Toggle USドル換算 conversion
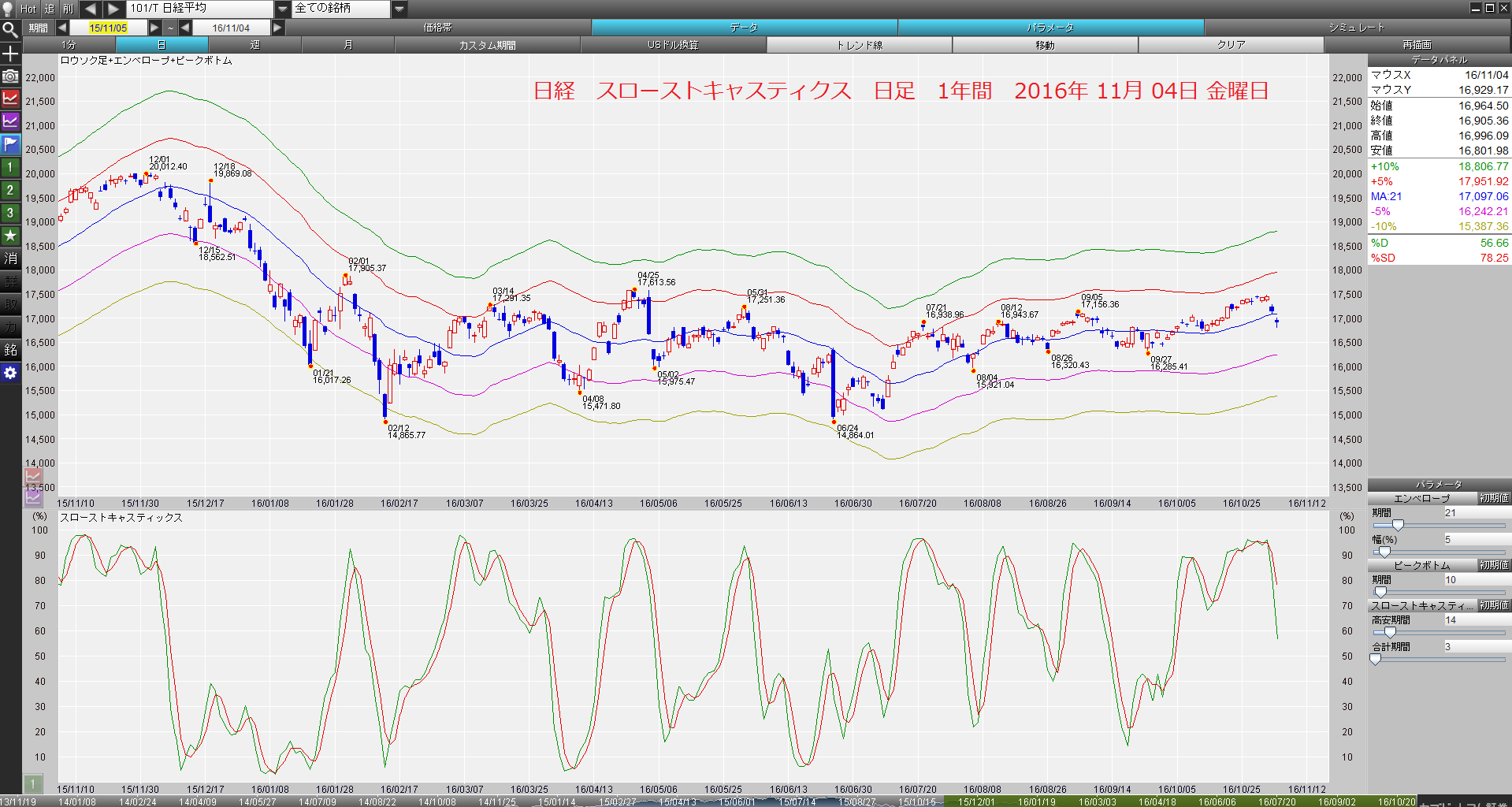This screenshot has width=1512, height=807. [x=673, y=45]
